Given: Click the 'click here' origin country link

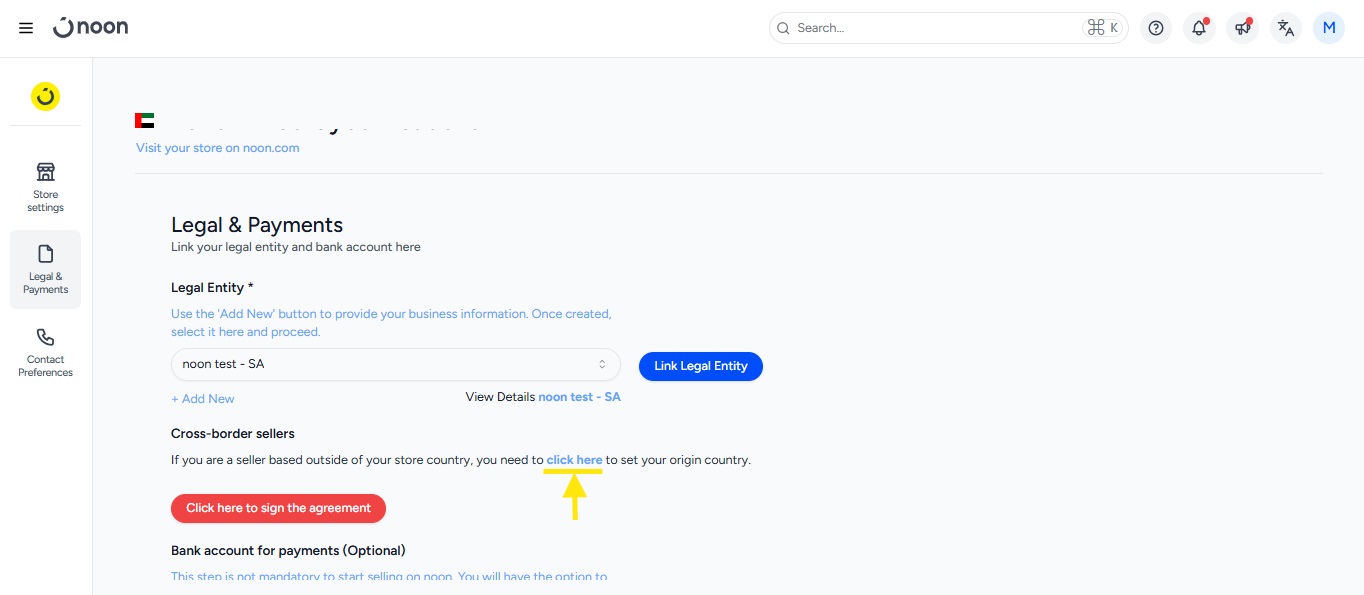Looking at the screenshot, I should click(x=574, y=460).
